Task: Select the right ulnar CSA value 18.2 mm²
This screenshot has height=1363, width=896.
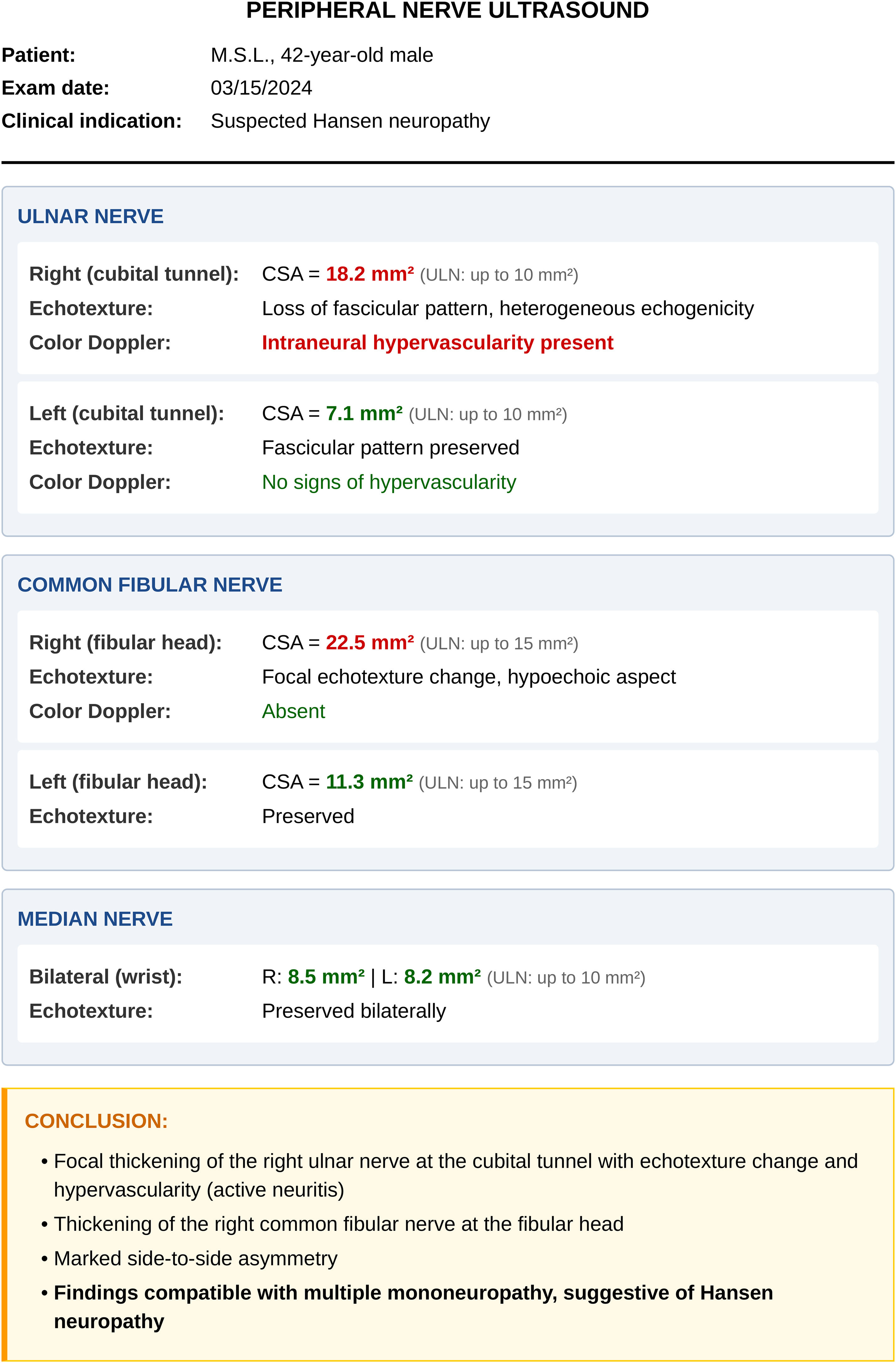Action: tap(369, 274)
